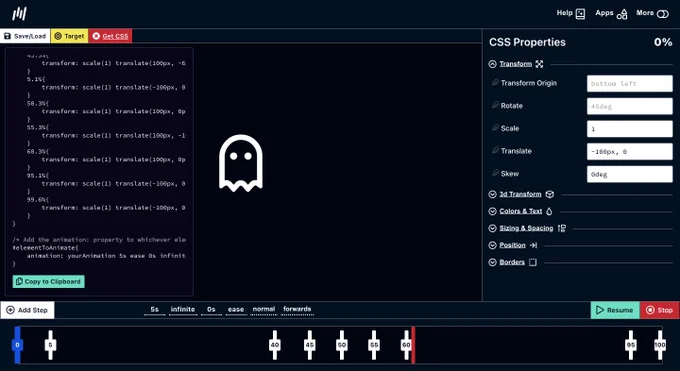680x371 pixels.
Task: Click the red X icon on Get CSS
Action: point(96,36)
